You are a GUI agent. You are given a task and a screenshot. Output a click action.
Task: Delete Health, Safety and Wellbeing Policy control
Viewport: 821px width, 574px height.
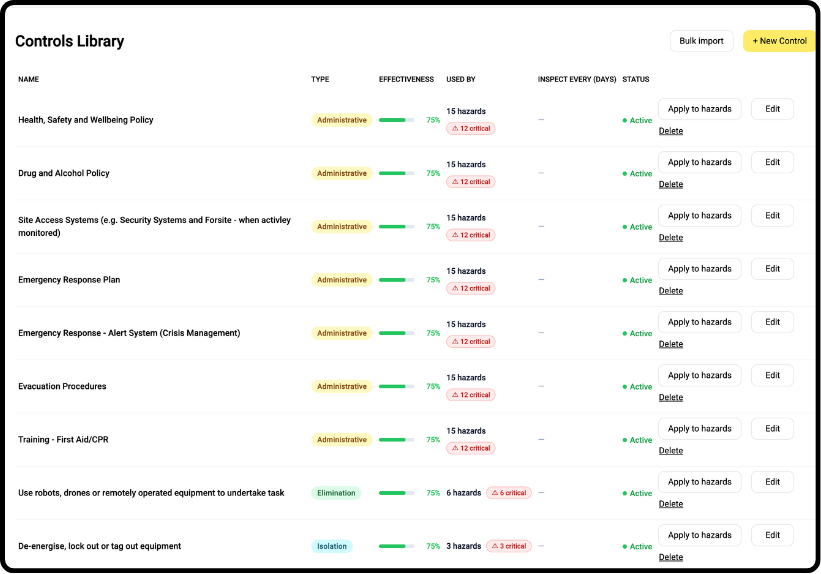(x=671, y=131)
